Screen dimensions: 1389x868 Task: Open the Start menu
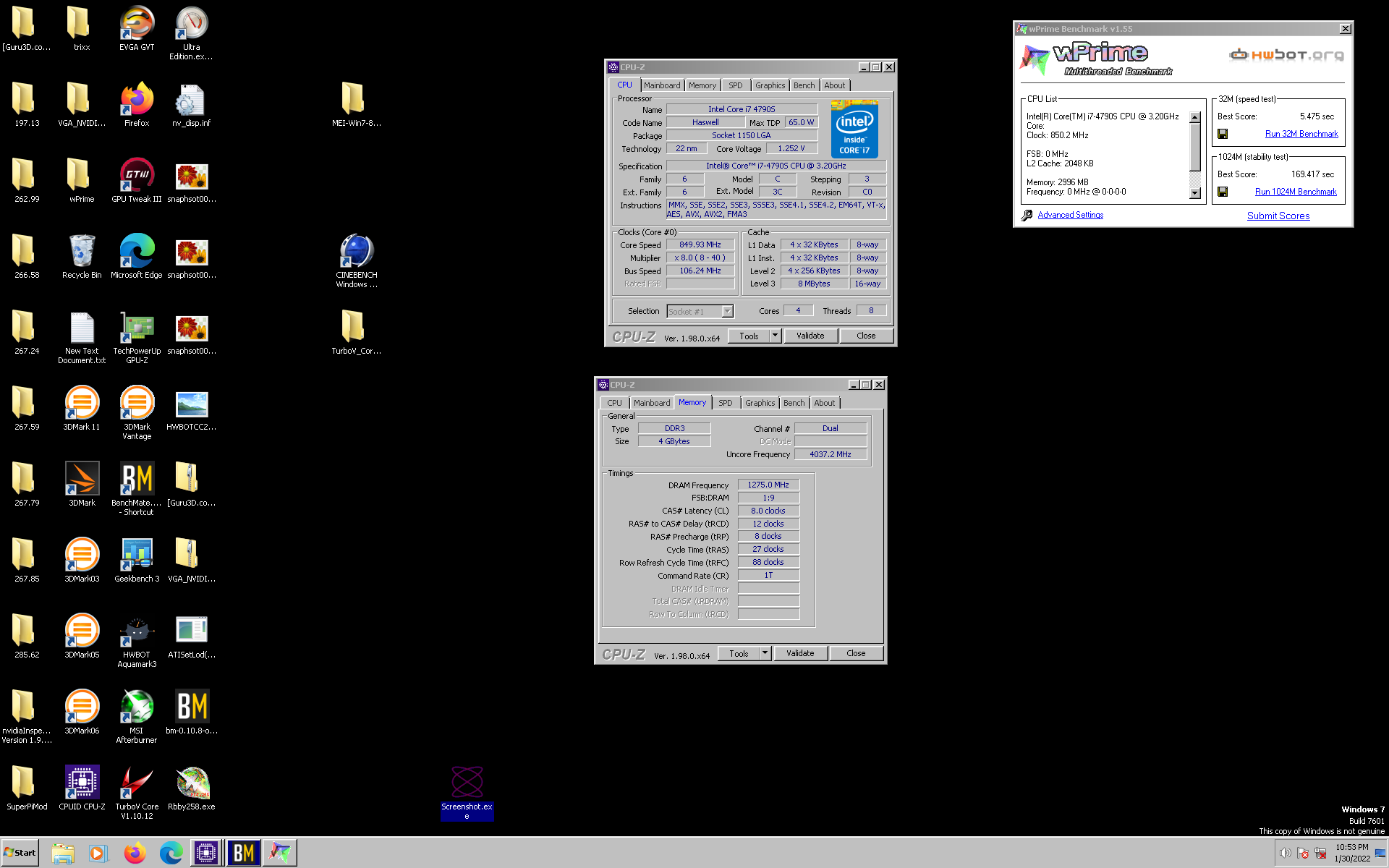coord(20,853)
